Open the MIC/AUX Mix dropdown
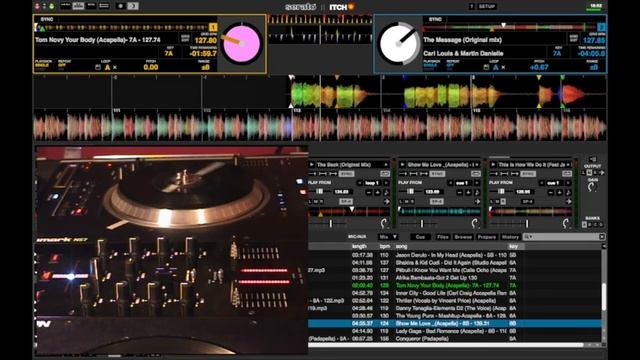This screenshot has height=360, width=640. point(388,237)
